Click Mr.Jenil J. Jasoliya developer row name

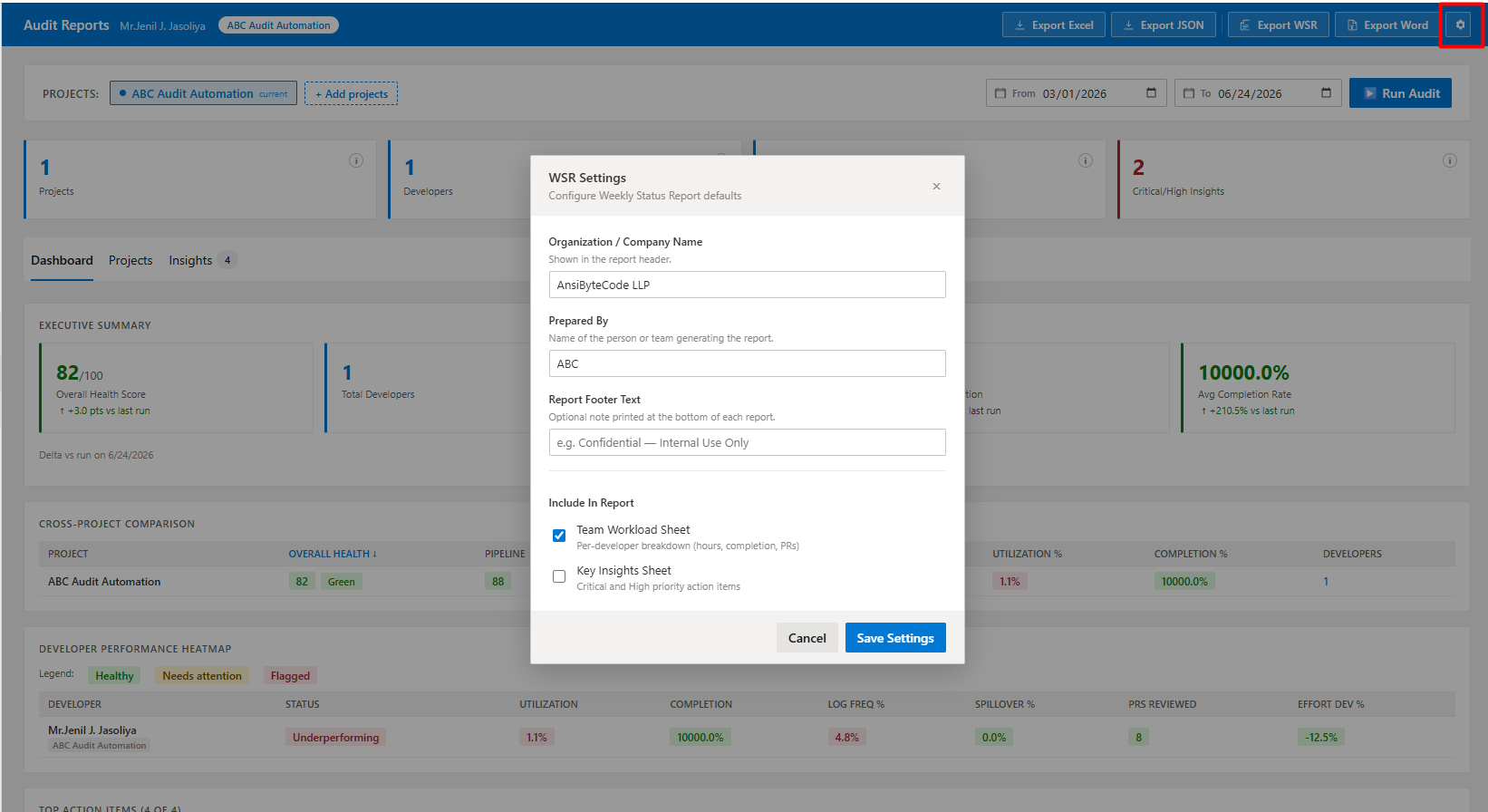pos(92,730)
